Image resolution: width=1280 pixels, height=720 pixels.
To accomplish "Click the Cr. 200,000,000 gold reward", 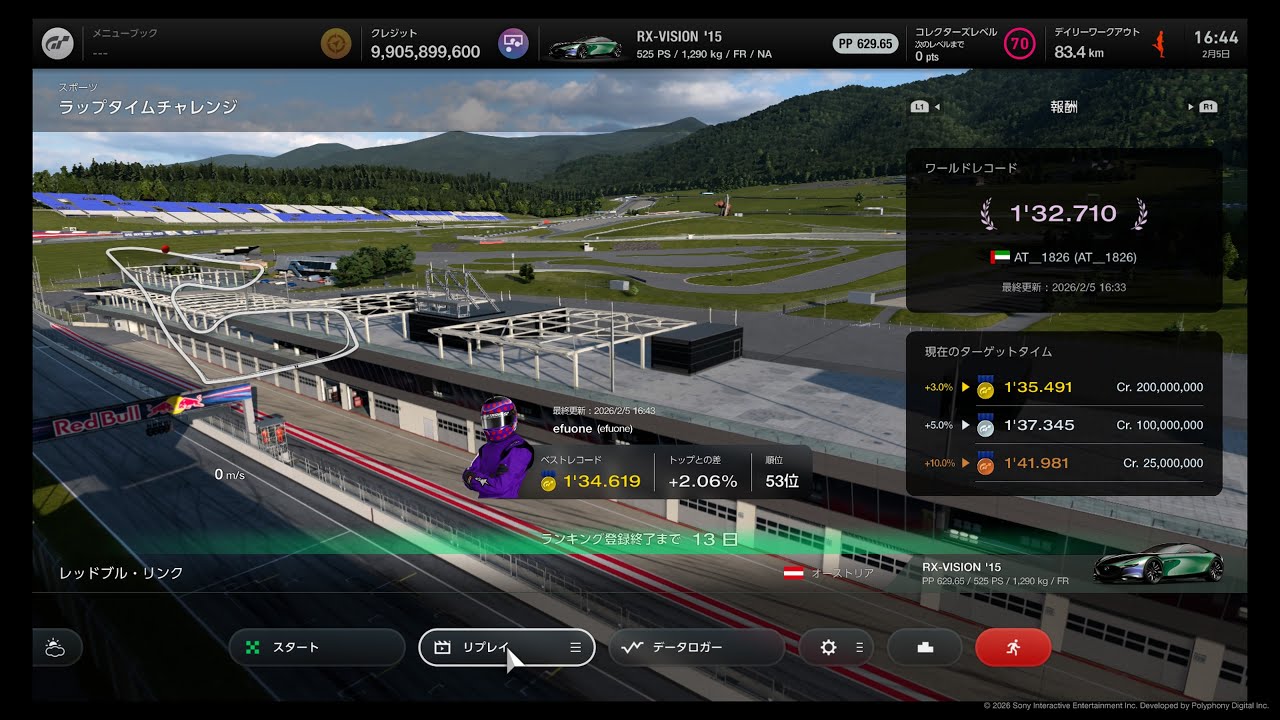I will [1159, 387].
